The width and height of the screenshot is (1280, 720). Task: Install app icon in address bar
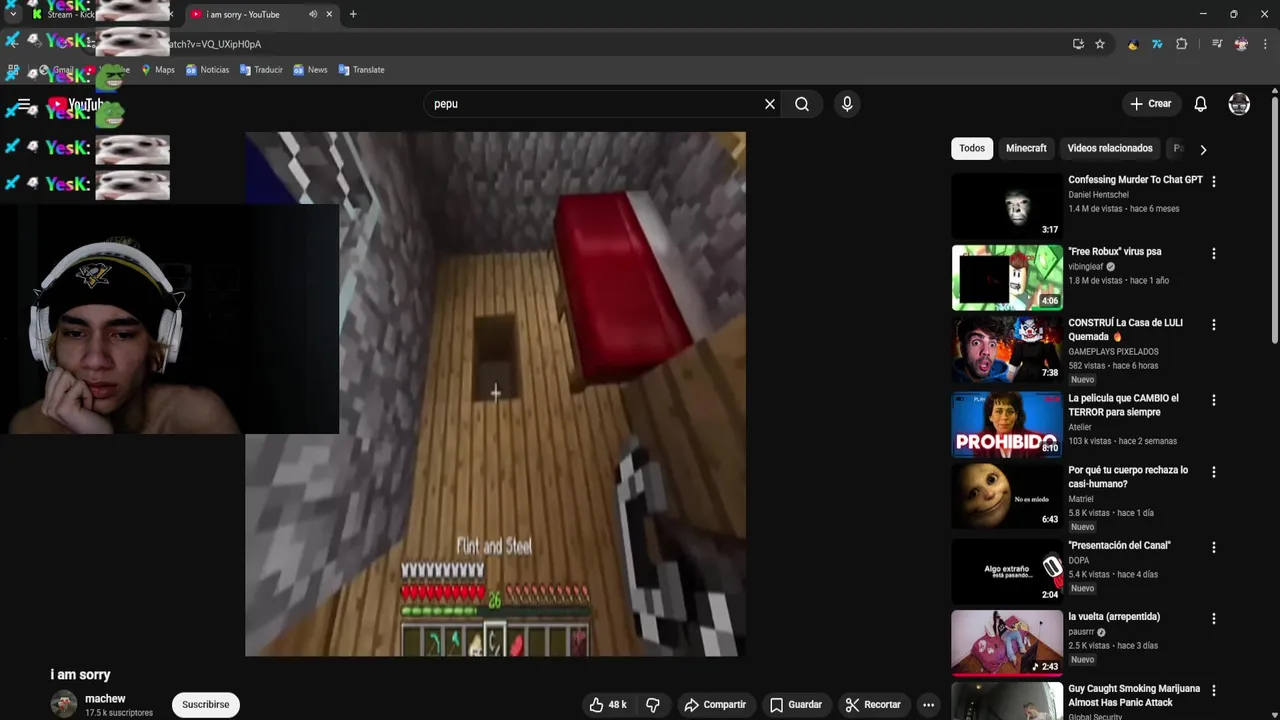[1078, 44]
